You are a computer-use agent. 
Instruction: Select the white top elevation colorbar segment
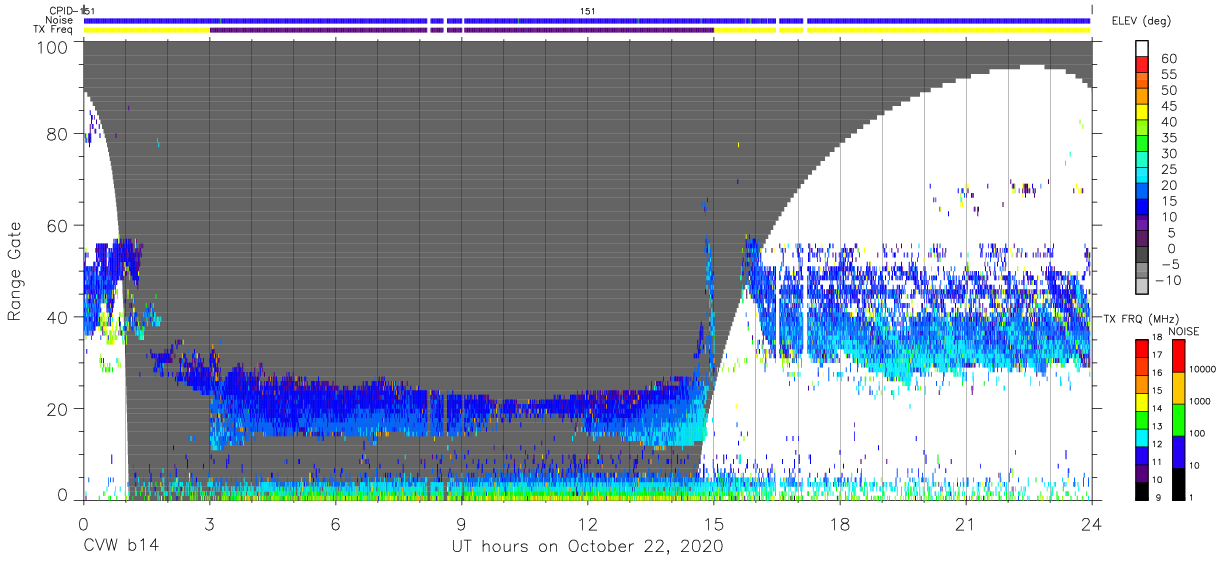[1143, 50]
